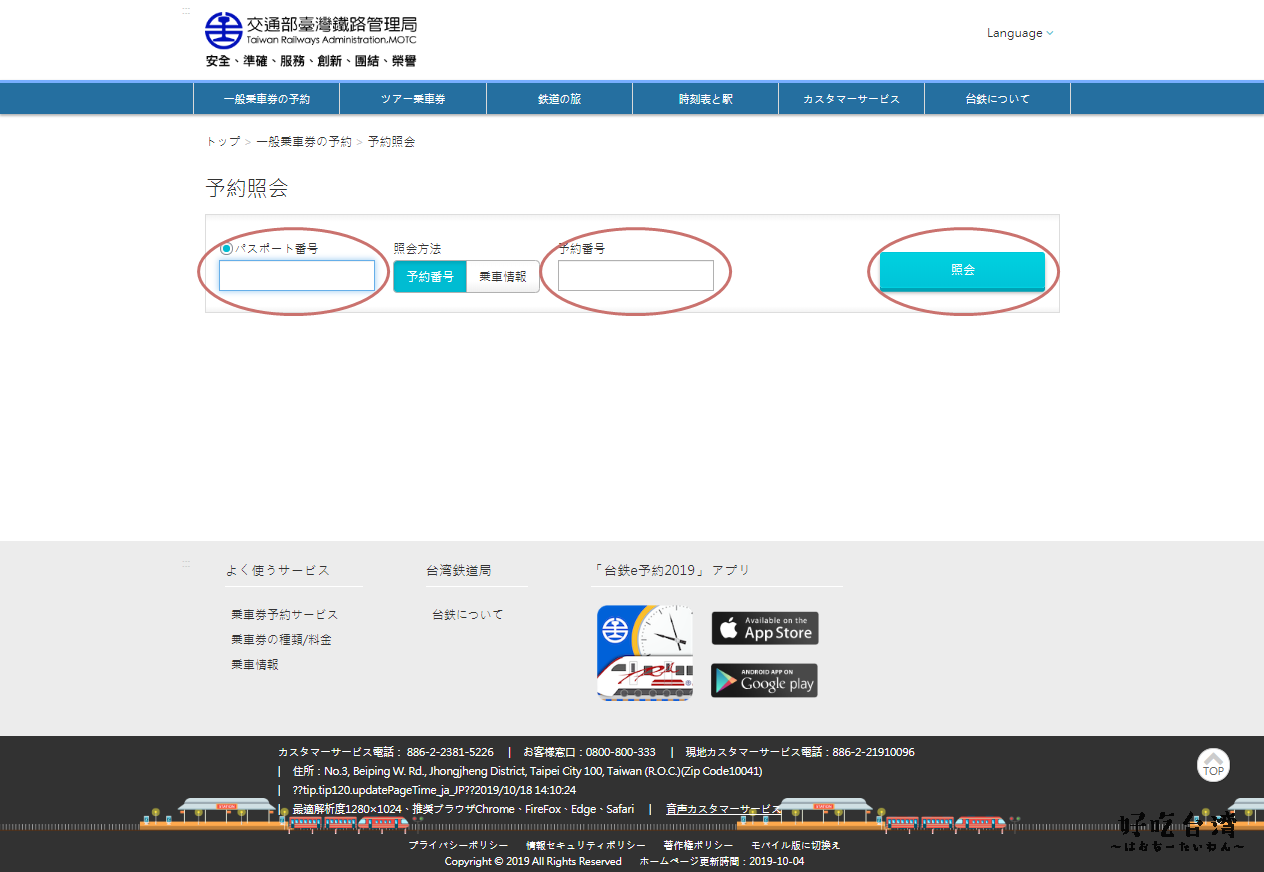Select the パスポート番号 radio button

226,249
